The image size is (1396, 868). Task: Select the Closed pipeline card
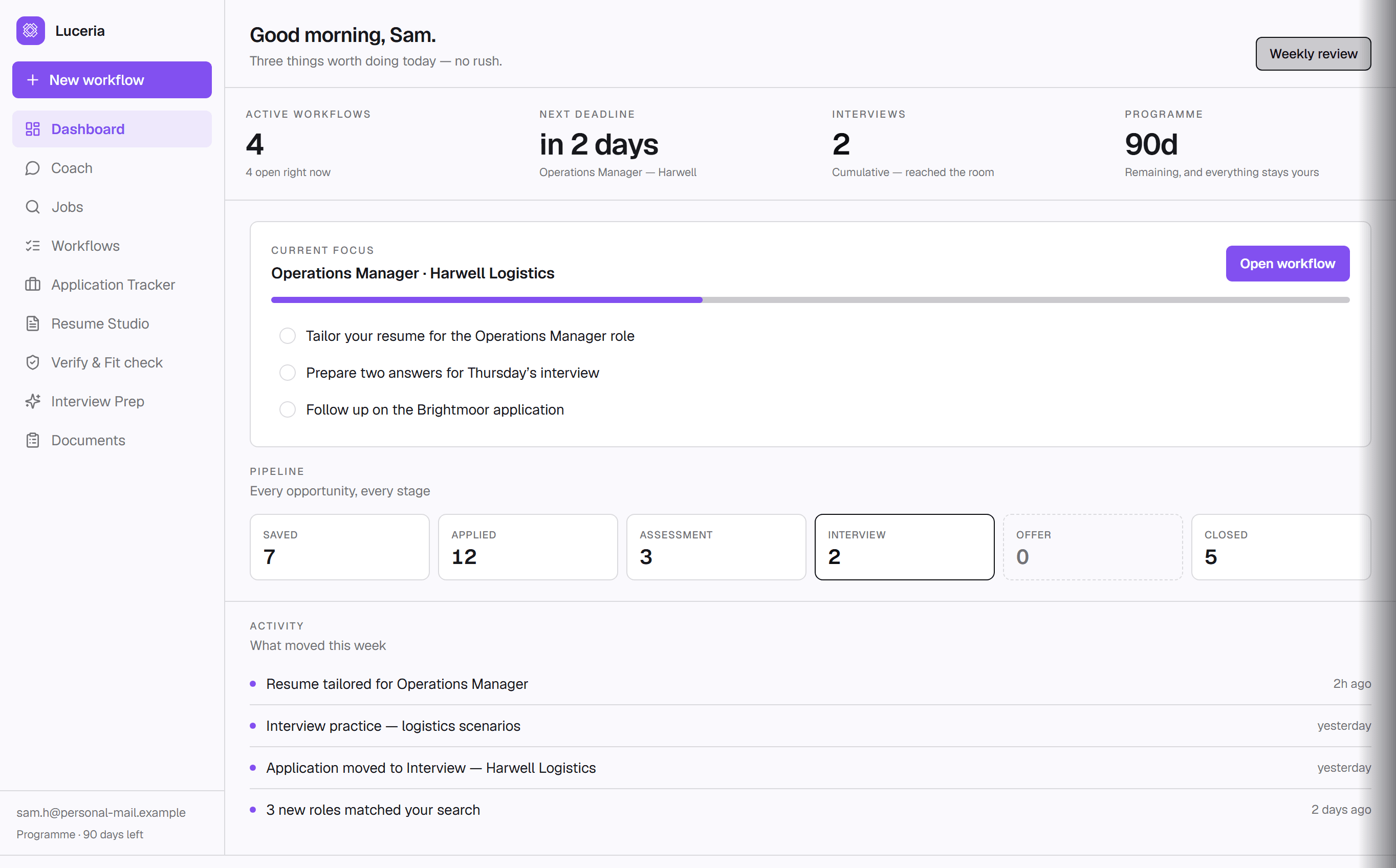[1281, 547]
